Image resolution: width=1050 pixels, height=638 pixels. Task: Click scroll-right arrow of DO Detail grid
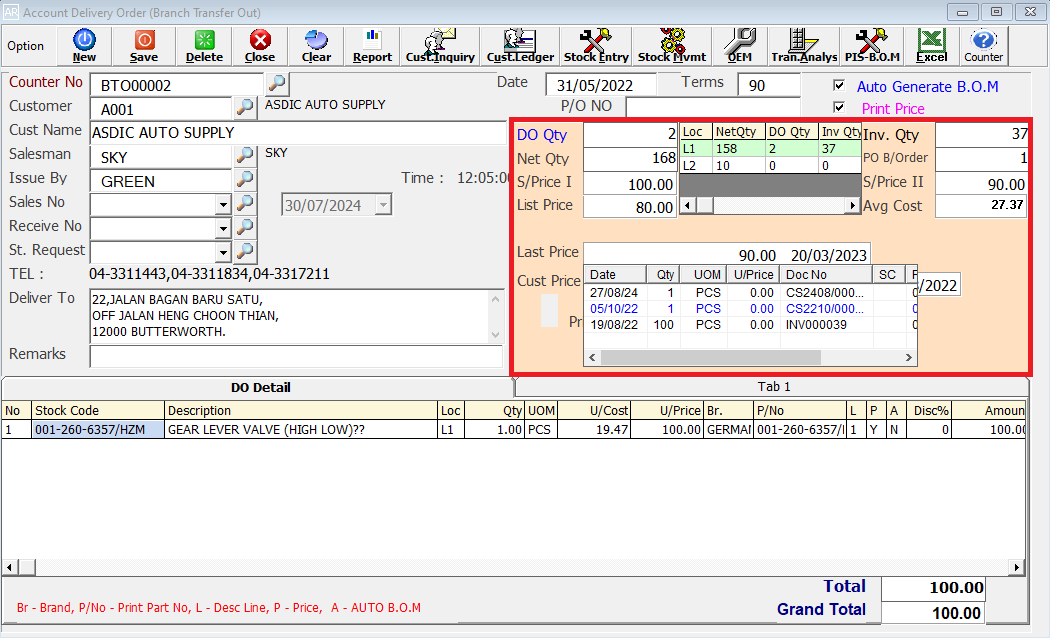(x=1017, y=568)
